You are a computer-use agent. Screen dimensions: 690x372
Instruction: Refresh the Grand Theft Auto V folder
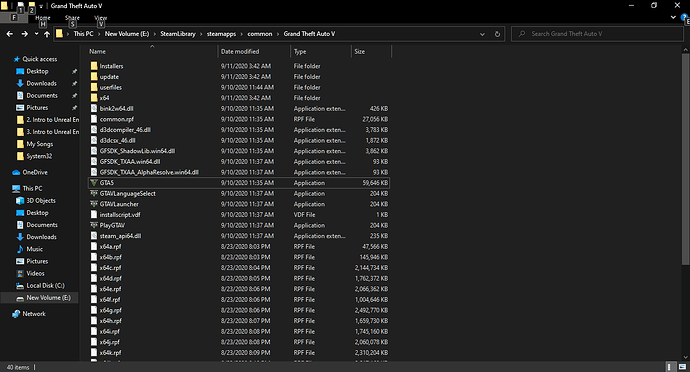[x=497, y=34]
